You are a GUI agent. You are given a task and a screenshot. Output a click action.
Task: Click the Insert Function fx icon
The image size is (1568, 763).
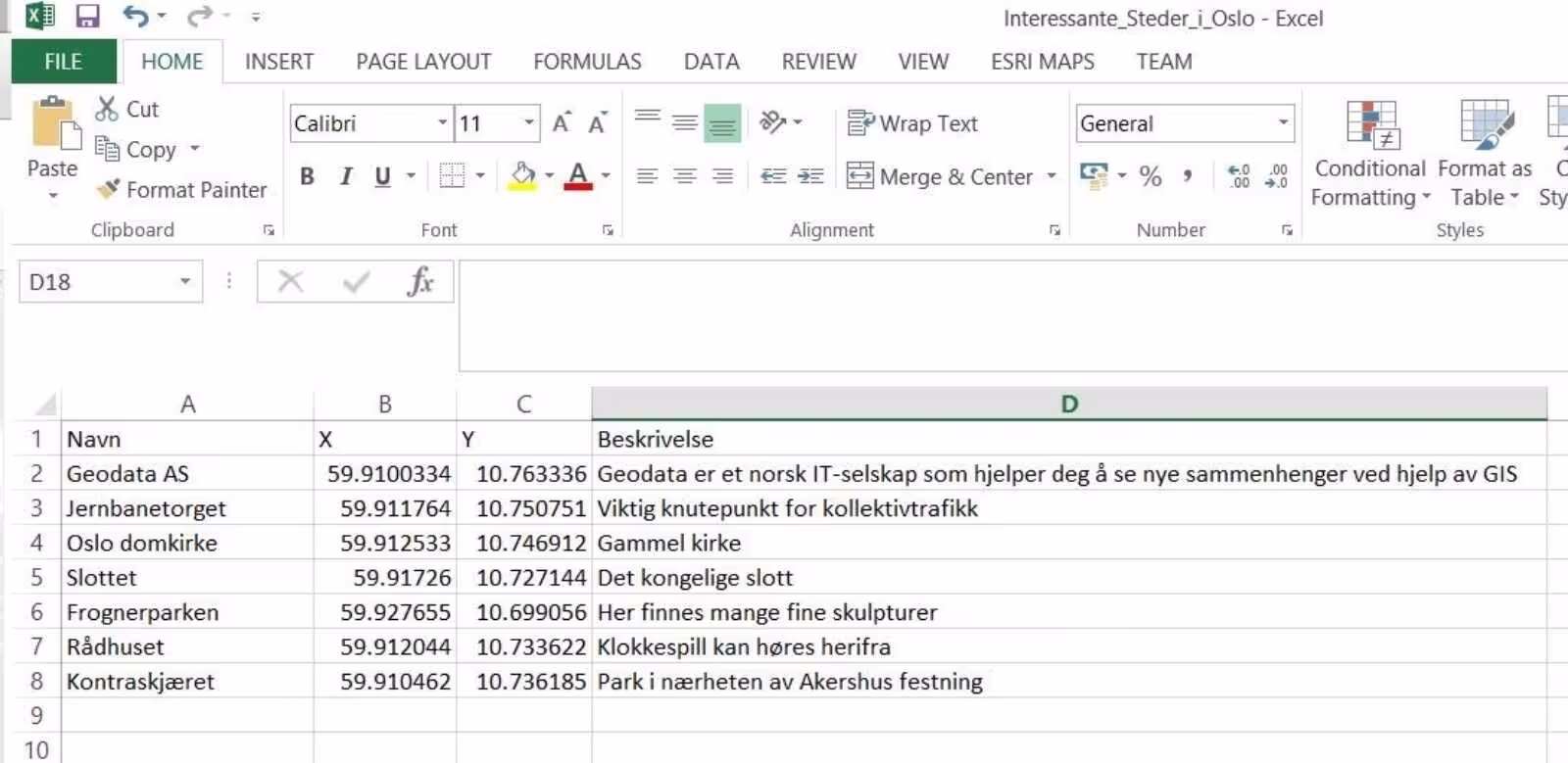420,282
